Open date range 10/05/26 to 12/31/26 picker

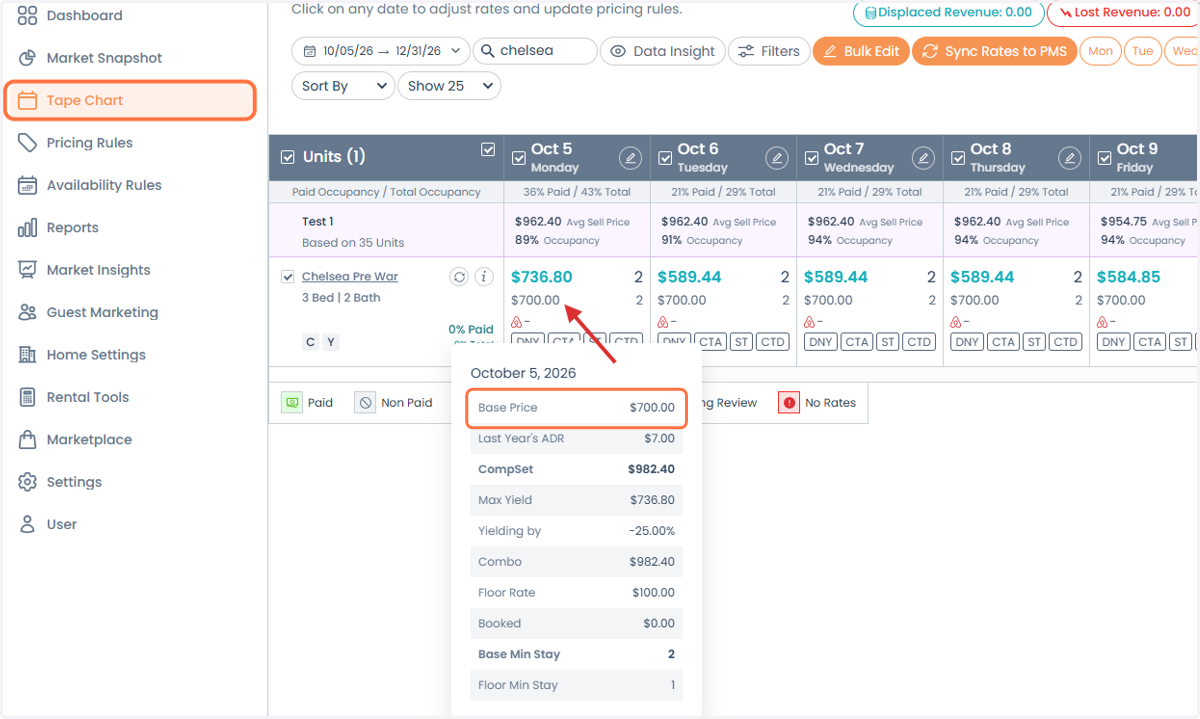380,51
